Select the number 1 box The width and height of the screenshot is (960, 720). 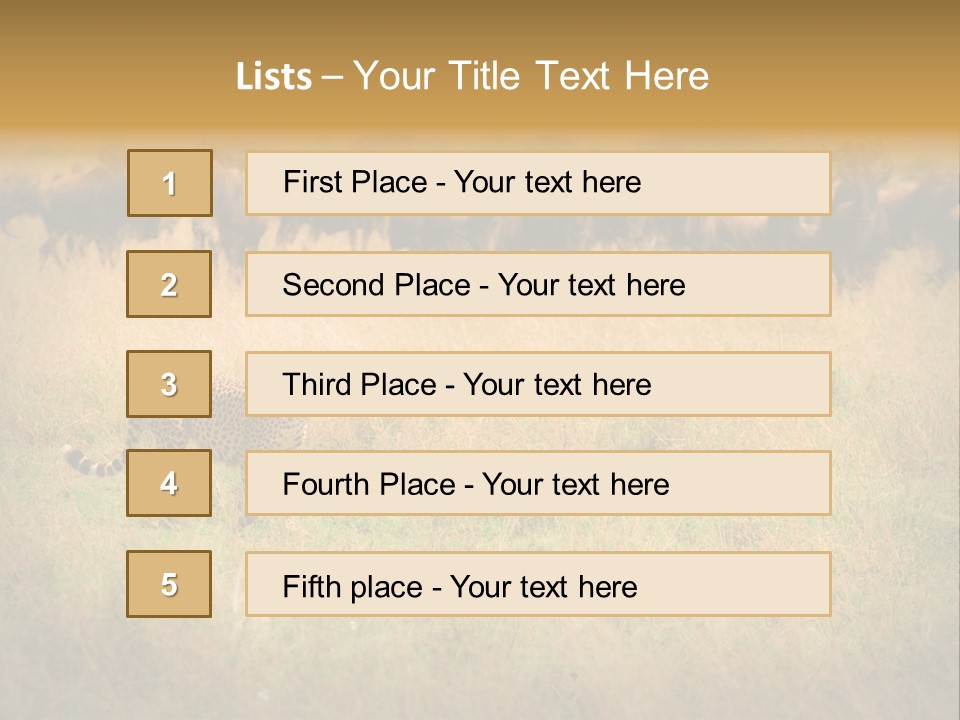pyautogui.click(x=170, y=183)
